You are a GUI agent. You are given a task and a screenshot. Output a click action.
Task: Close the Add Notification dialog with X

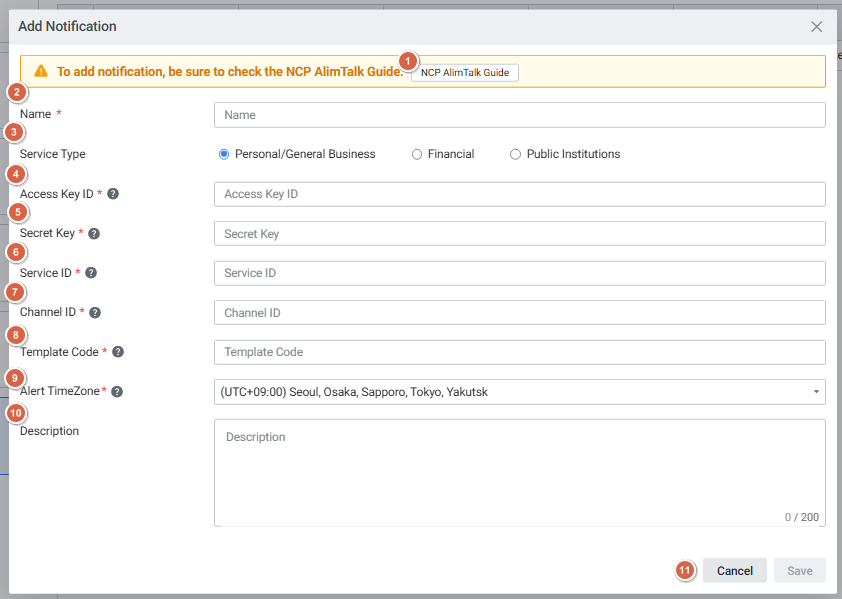(816, 27)
